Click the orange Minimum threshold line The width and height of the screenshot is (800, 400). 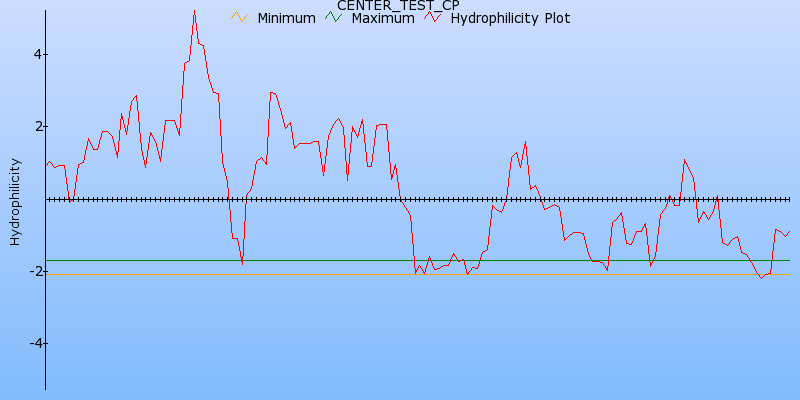[417, 274]
